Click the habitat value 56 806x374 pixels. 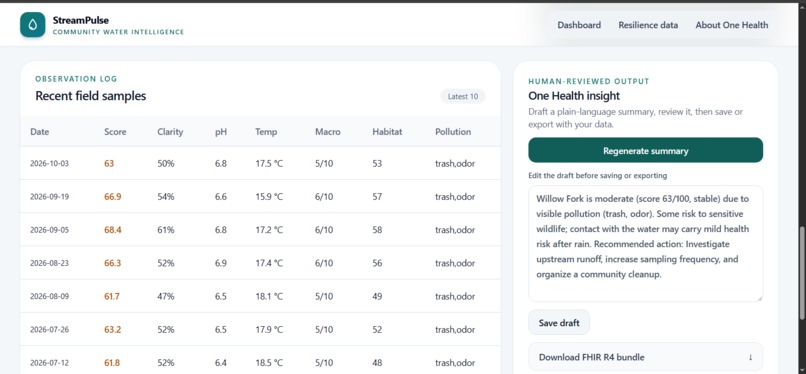[x=377, y=263]
